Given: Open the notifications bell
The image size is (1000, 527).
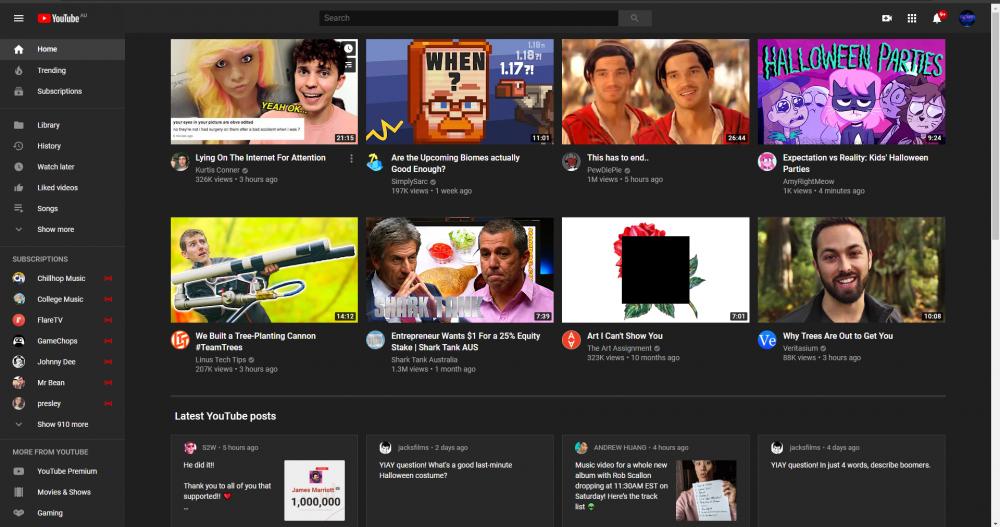Looking at the screenshot, I should coord(937,18).
